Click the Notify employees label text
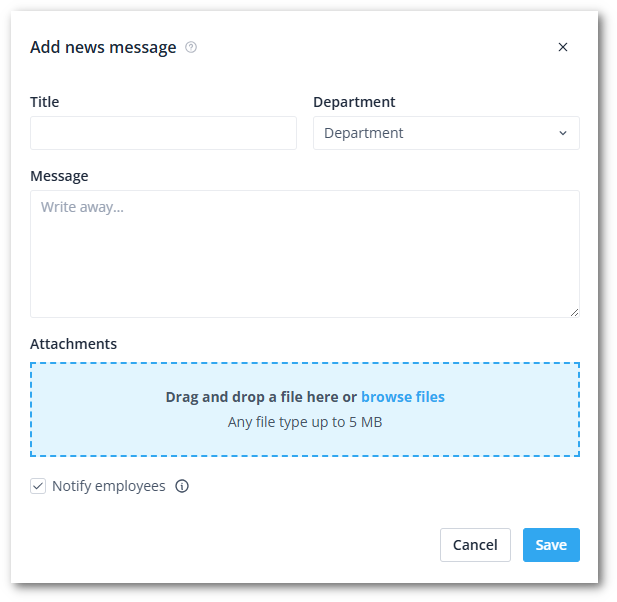The image size is (617, 602). pos(108,486)
